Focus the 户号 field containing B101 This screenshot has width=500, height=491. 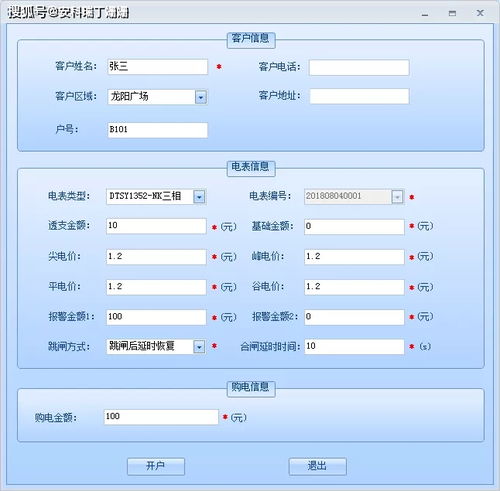[x=158, y=130]
